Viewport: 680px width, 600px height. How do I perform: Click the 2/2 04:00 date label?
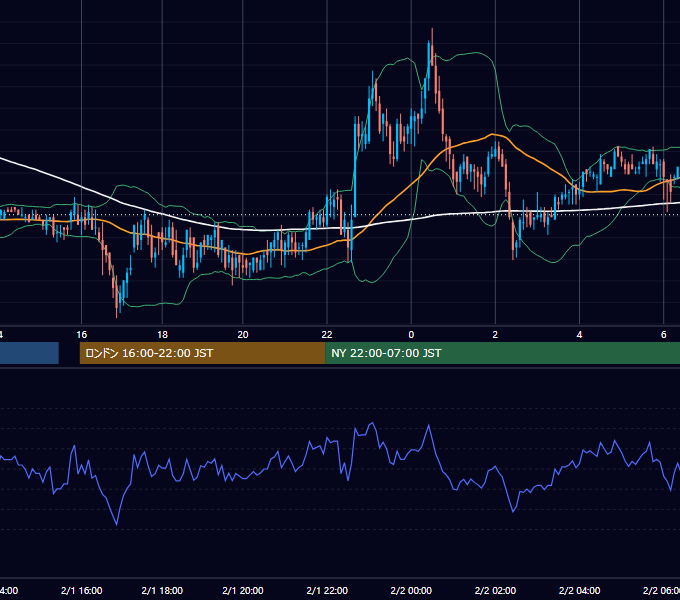[x=579, y=590]
